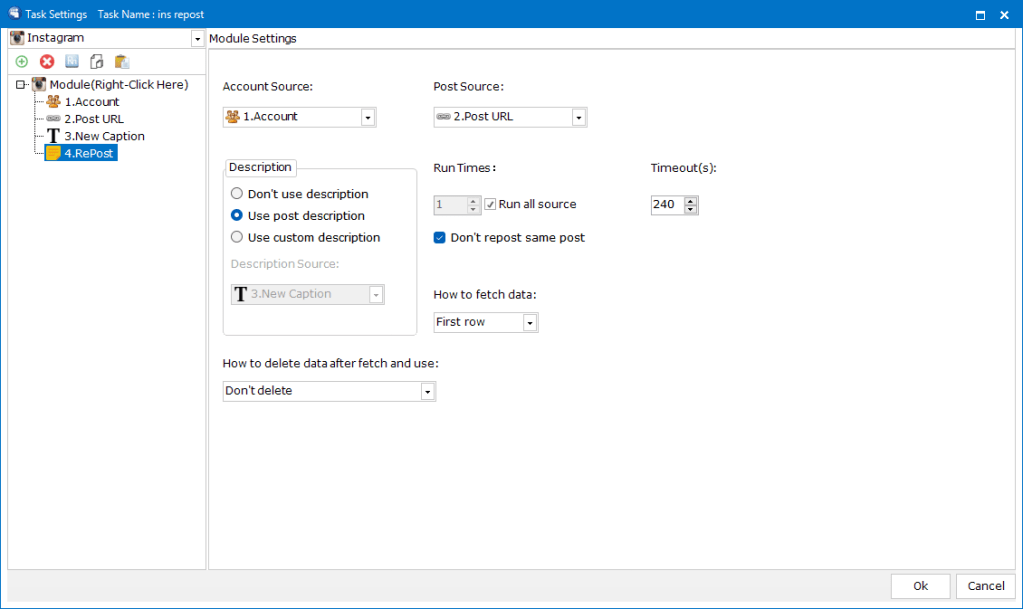Uncheck the "Don't repost same post" checkbox
1023x609 pixels.
(440, 238)
